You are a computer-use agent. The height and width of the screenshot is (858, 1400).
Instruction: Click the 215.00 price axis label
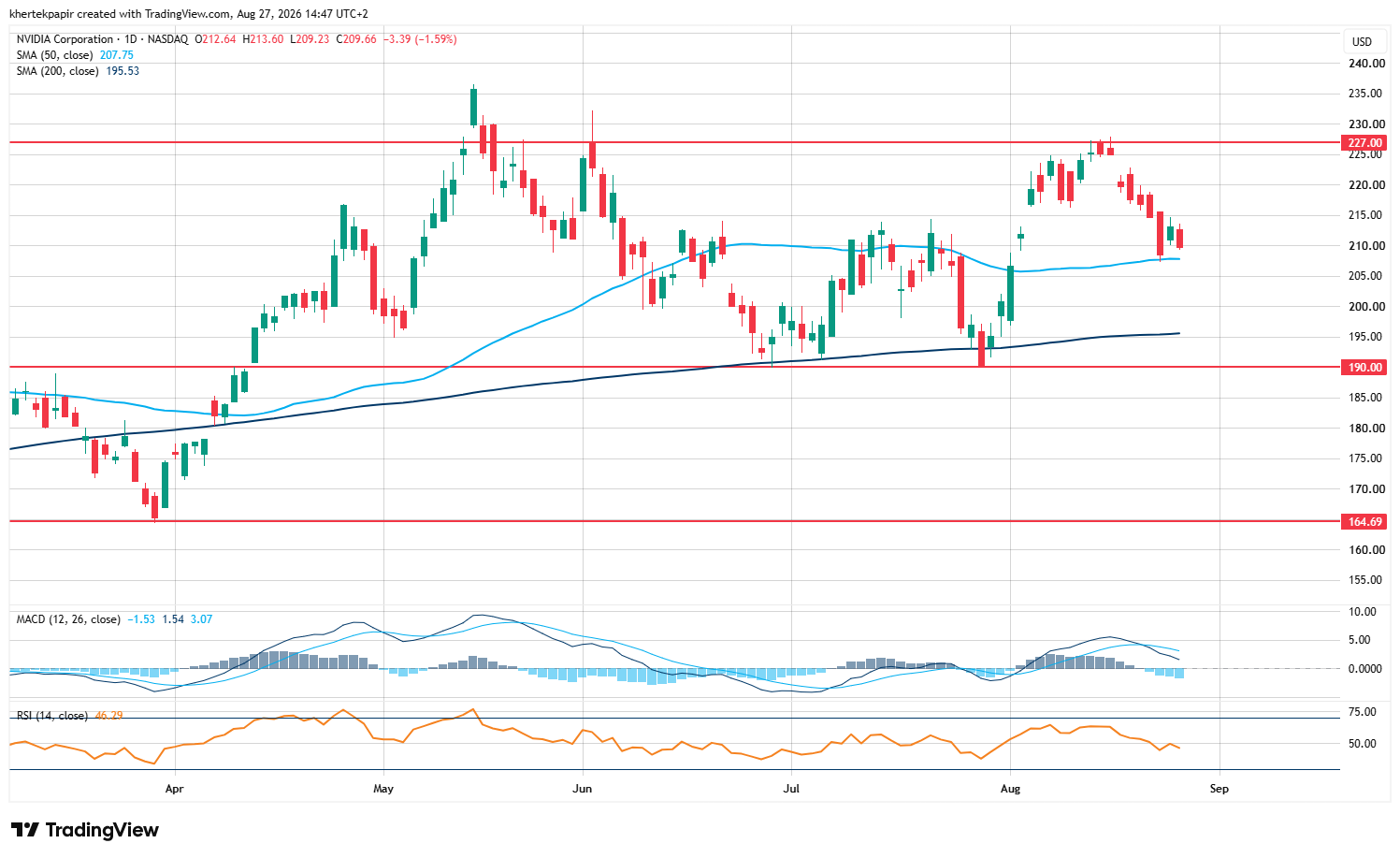[1366, 215]
